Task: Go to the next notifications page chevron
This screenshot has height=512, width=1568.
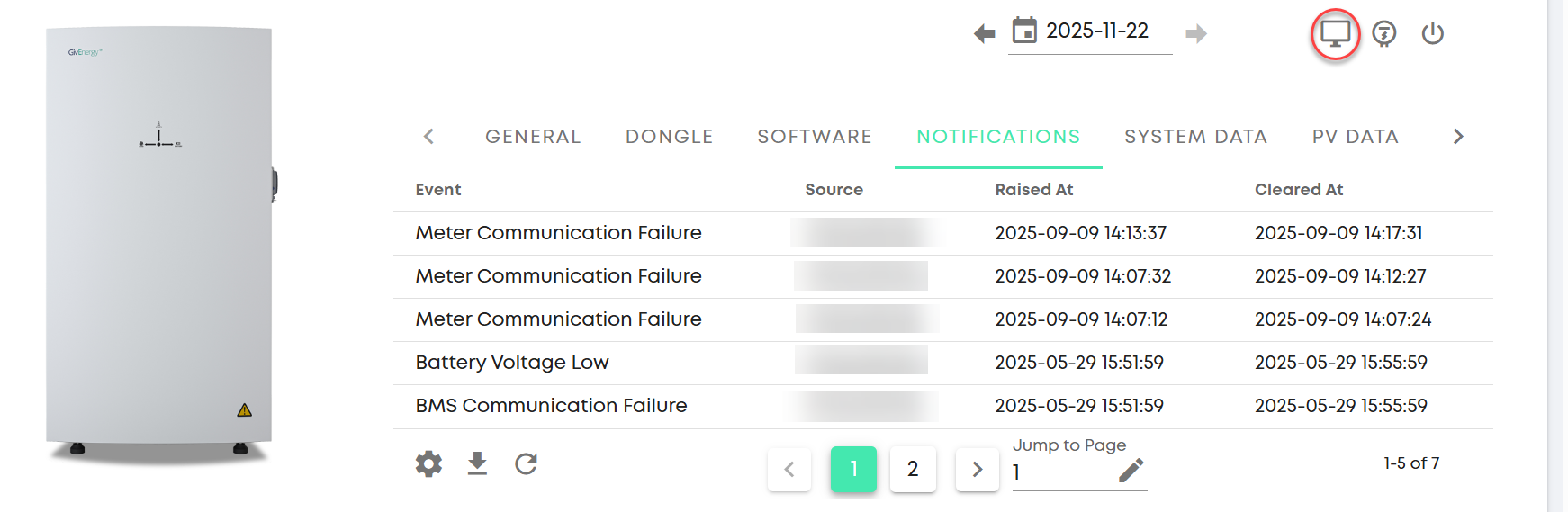Action: click(978, 470)
